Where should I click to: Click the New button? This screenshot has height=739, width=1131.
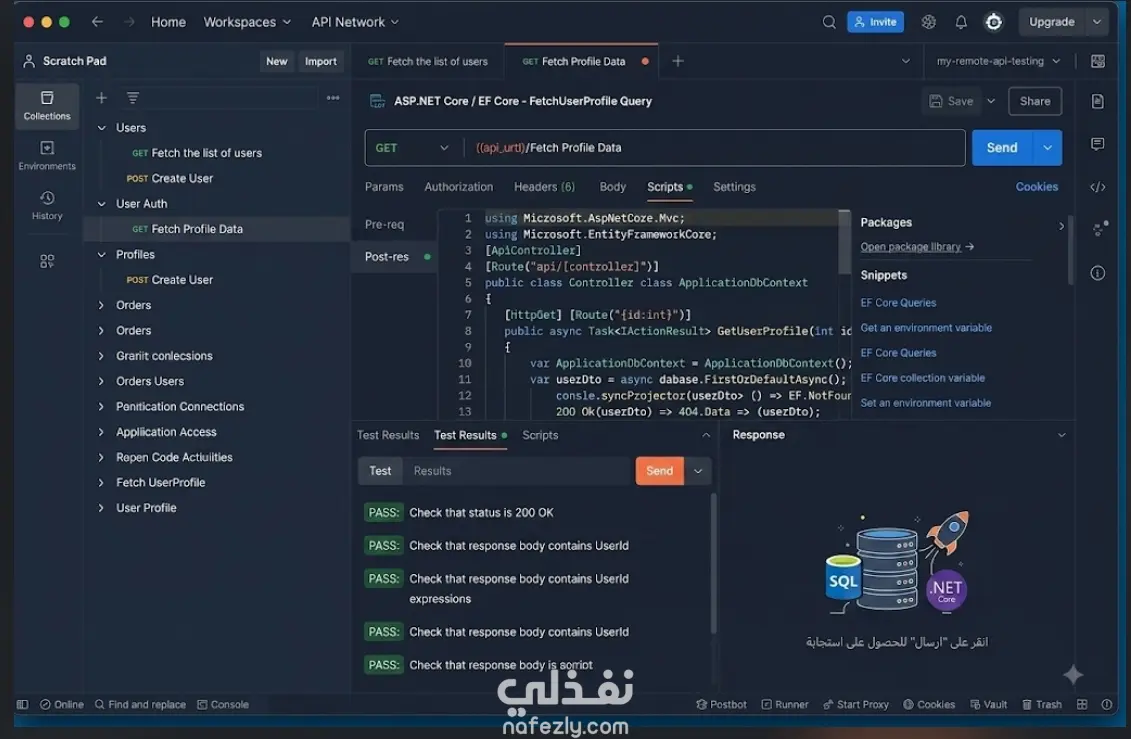pyautogui.click(x=276, y=61)
